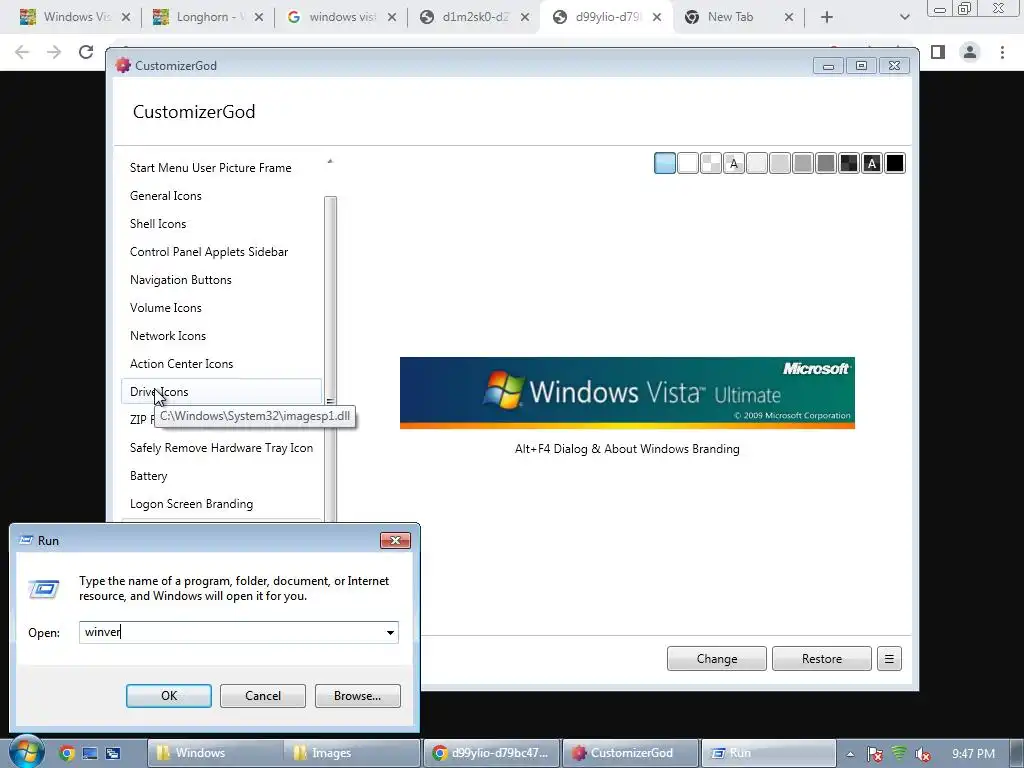Select the Logon Screen Branding category
Screen dimensions: 1024x768
(191, 504)
